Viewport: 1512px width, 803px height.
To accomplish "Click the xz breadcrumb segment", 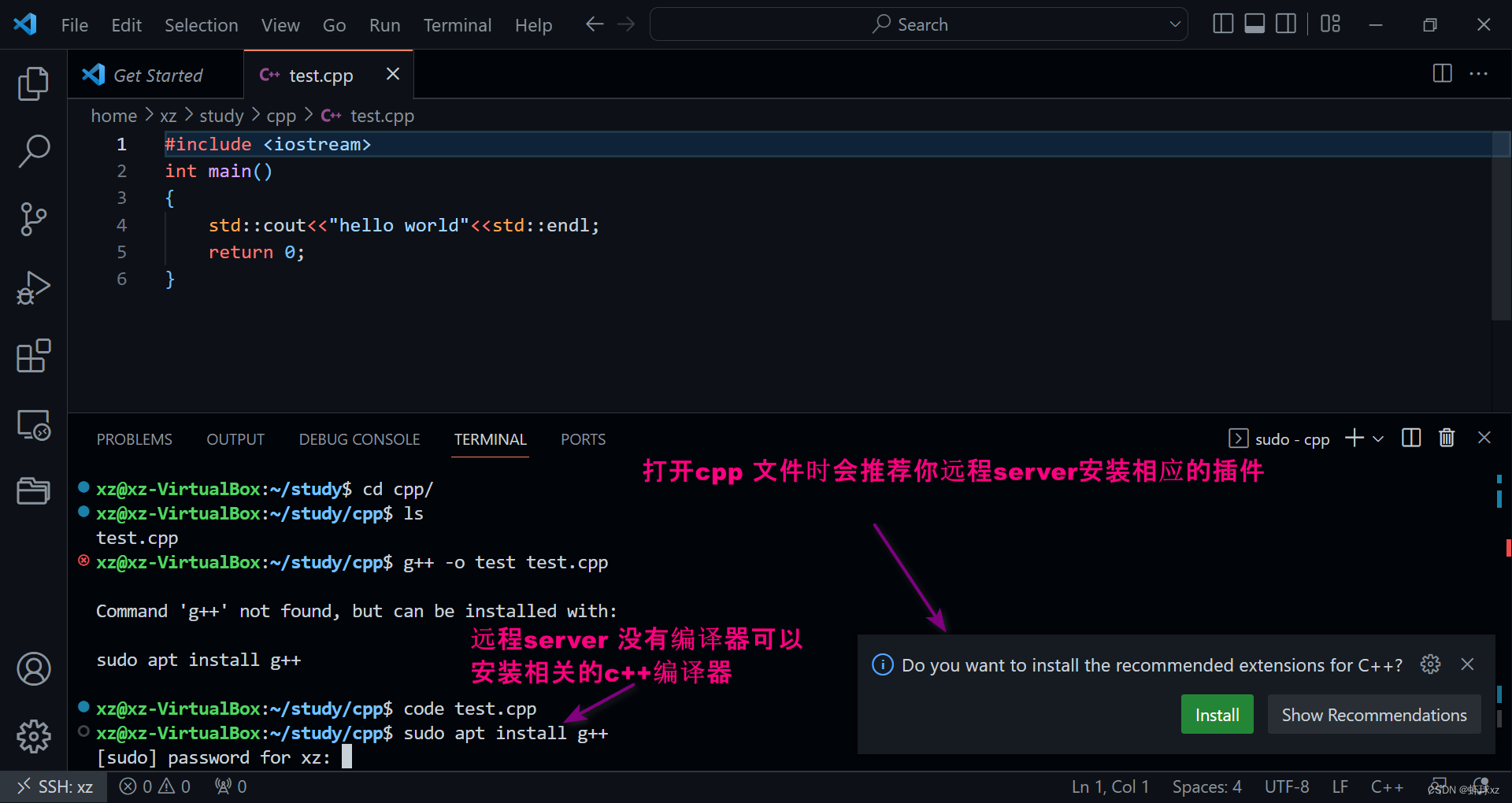I will click(168, 116).
